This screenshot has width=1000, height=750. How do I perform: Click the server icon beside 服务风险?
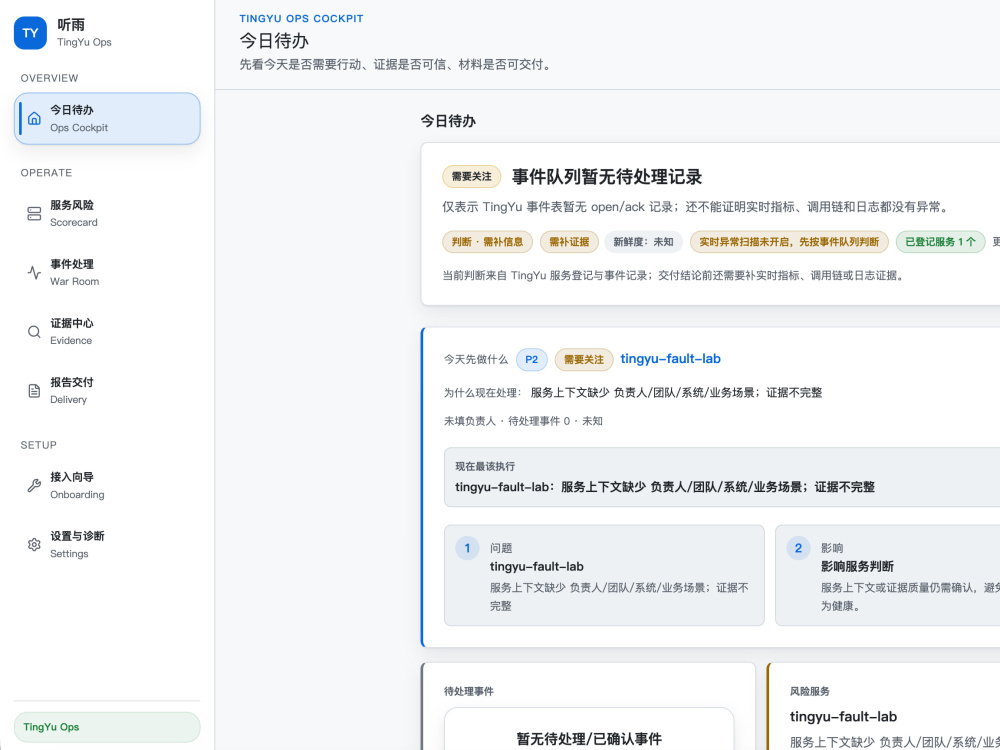pos(34,214)
